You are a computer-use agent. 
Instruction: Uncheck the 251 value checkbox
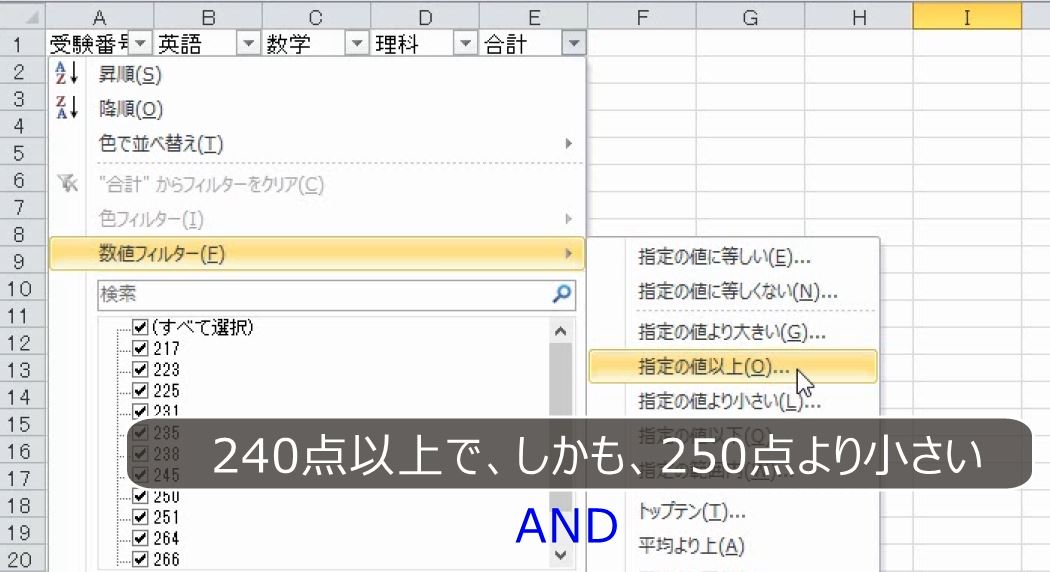pos(140,517)
